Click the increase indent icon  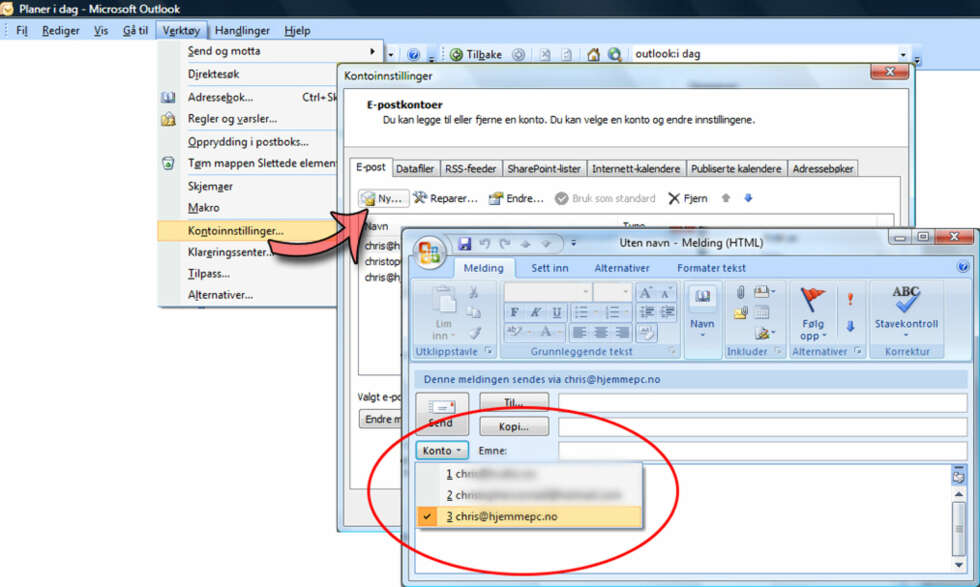pyautogui.click(x=668, y=312)
